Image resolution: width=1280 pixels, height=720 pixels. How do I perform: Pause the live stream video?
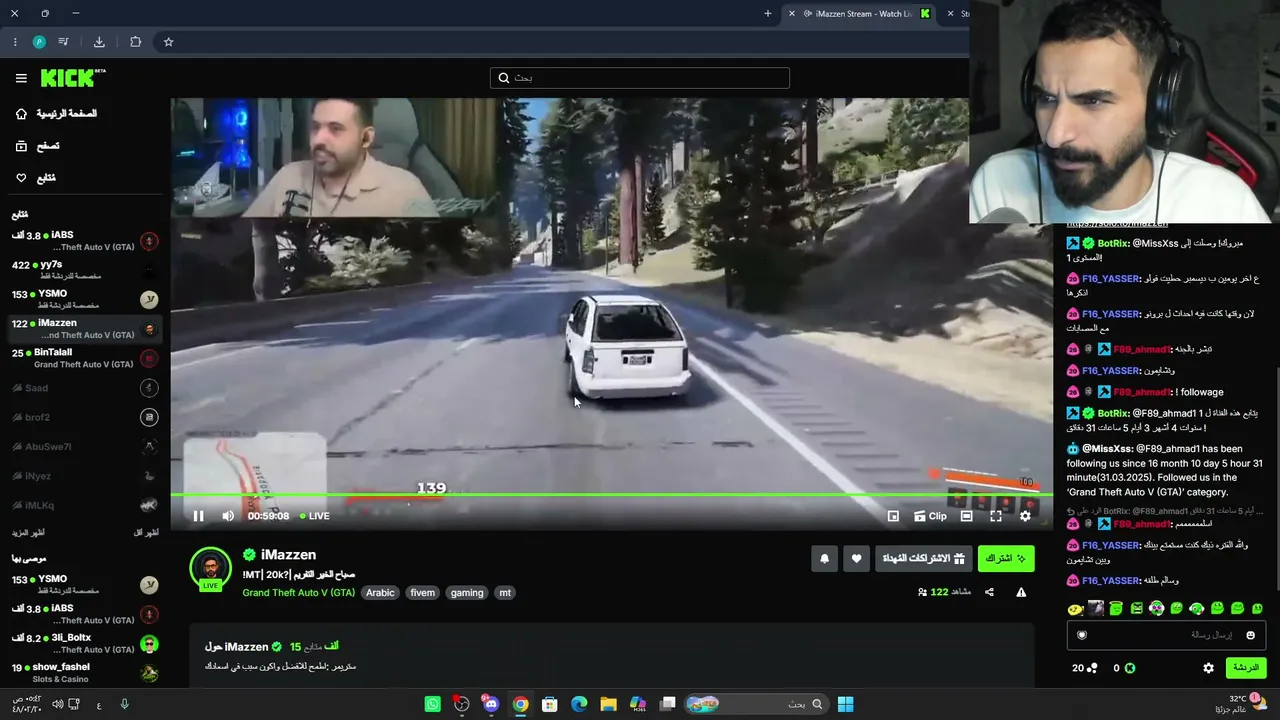point(198,516)
